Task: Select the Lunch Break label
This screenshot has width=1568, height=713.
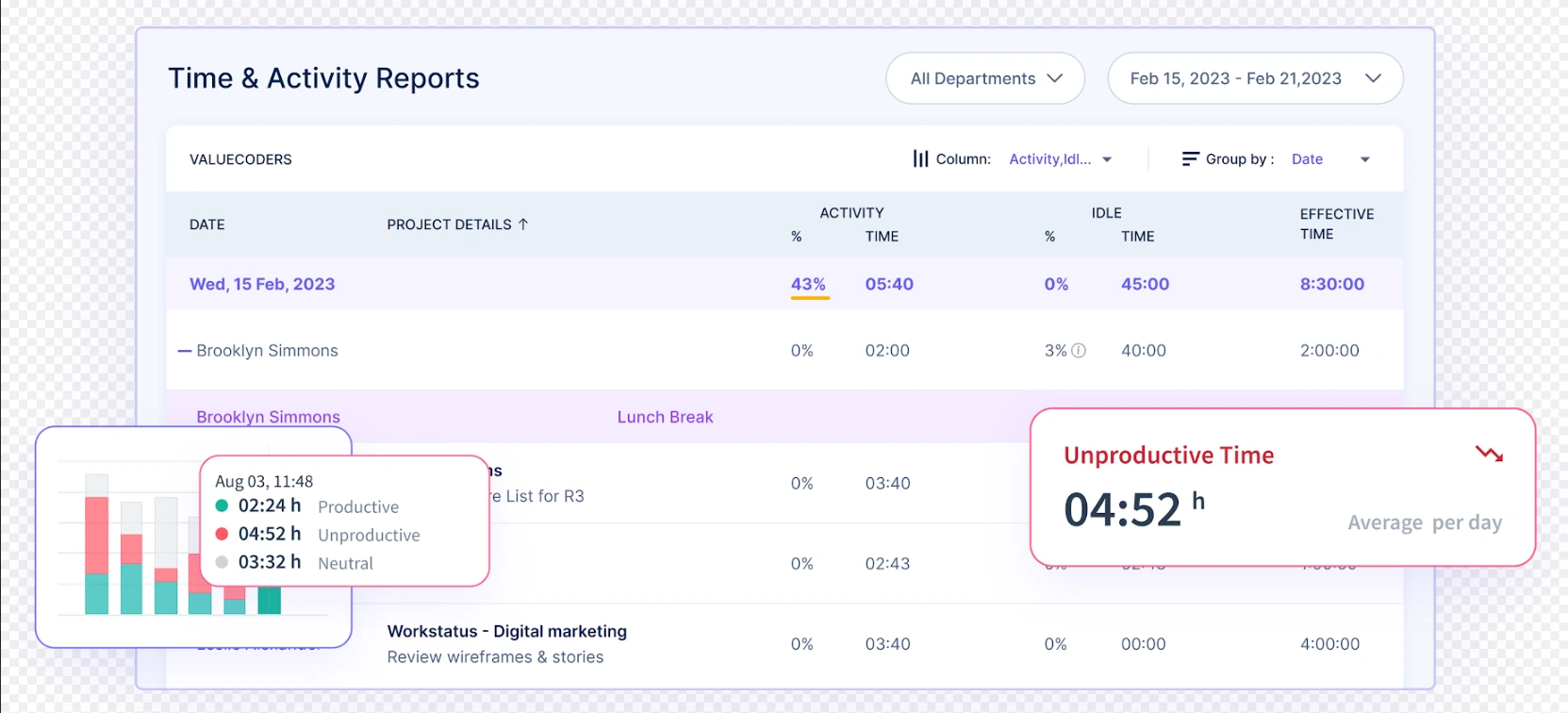Action: click(x=665, y=417)
